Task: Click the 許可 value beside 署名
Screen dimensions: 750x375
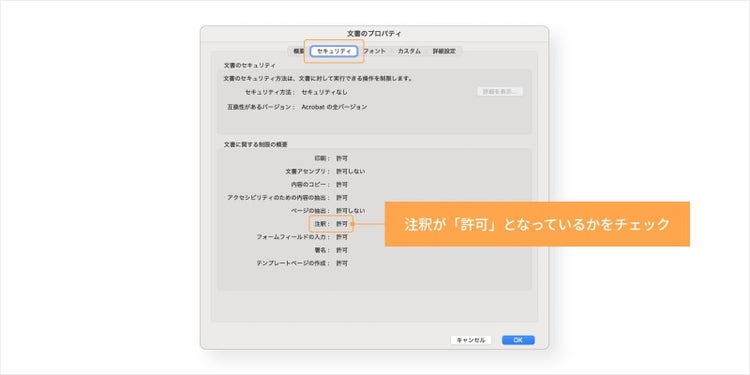Action: click(x=342, y=250)
